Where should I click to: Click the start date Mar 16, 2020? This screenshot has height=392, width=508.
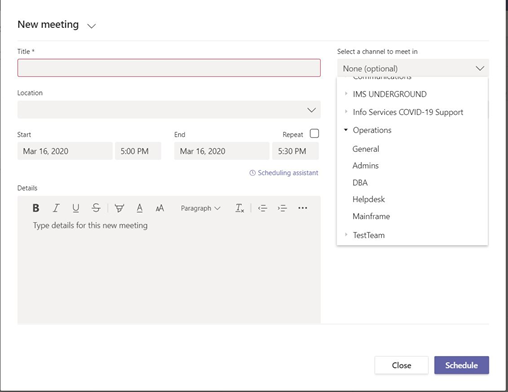tap(65, 151)
